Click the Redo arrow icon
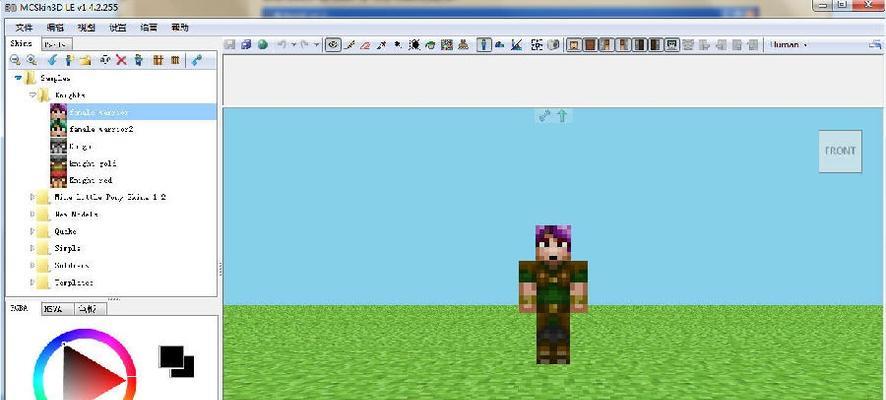886x400 pixels. [305, 44]
